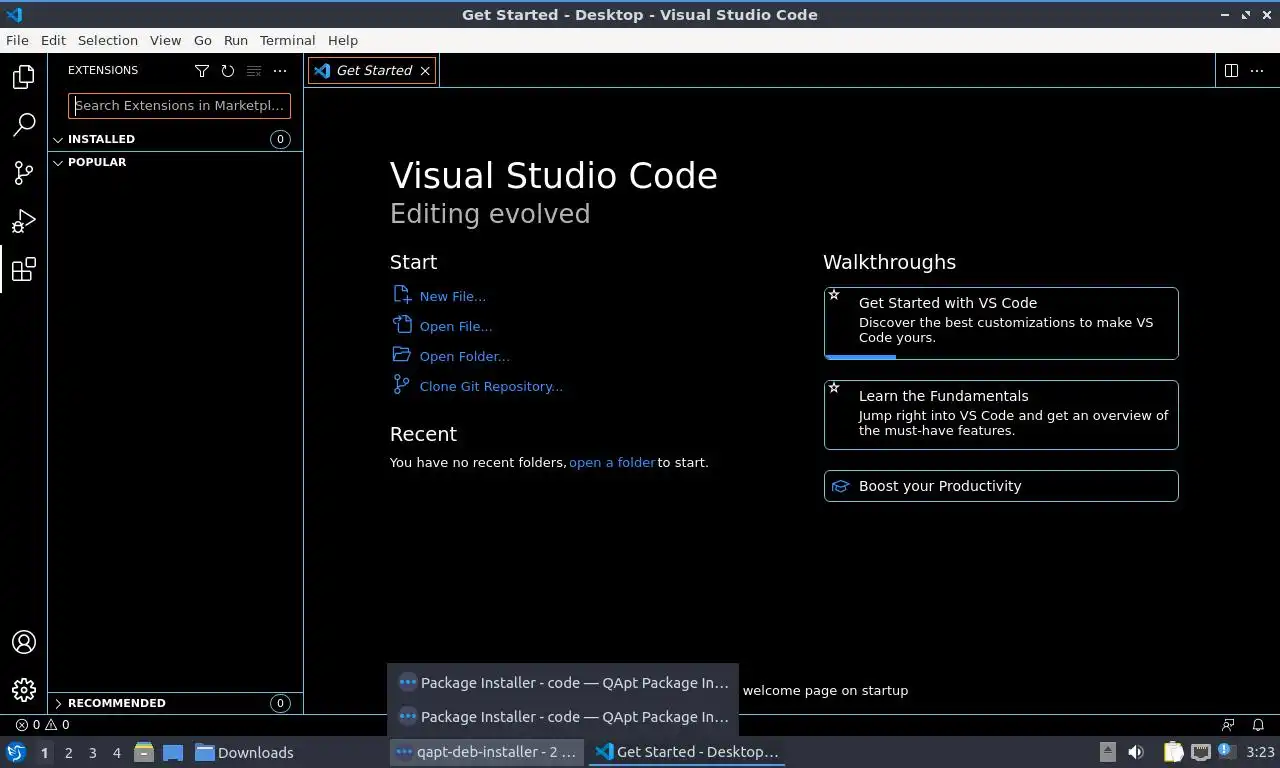Split the editor right
Screen dimensions: 1280x768
coord(1231,70)
